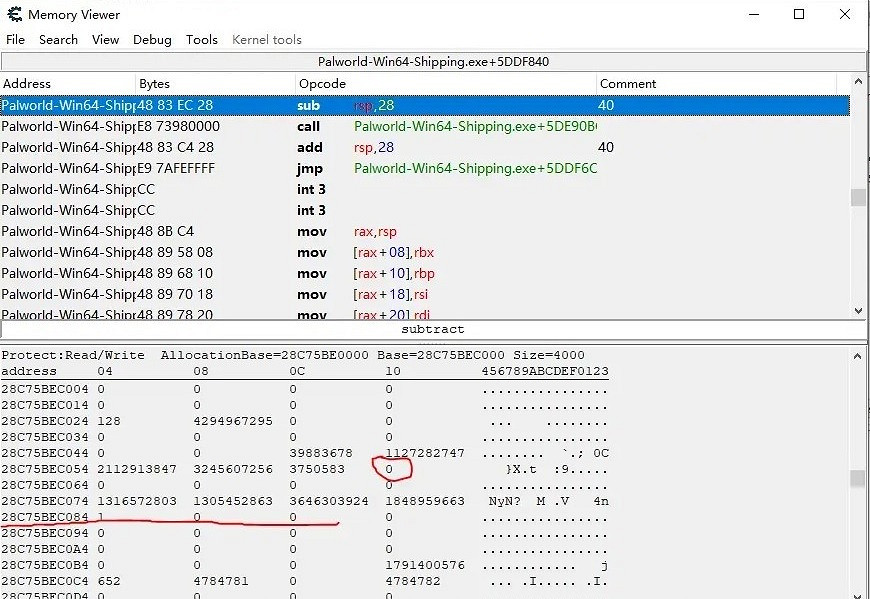Open the View menu
870x599 pixels.
pos(105,40)
